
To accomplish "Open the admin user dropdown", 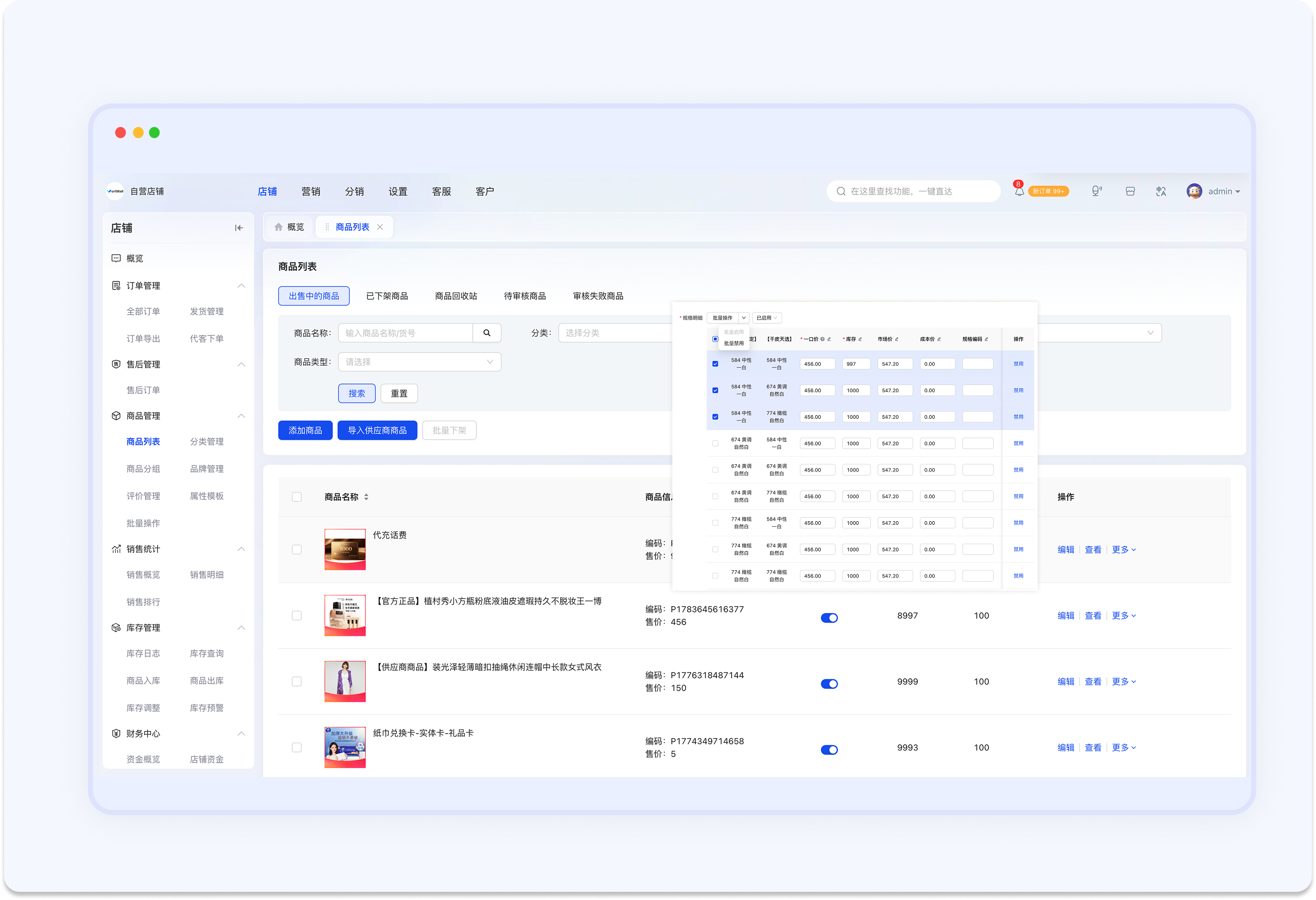I will click(x=1224, y=191).
